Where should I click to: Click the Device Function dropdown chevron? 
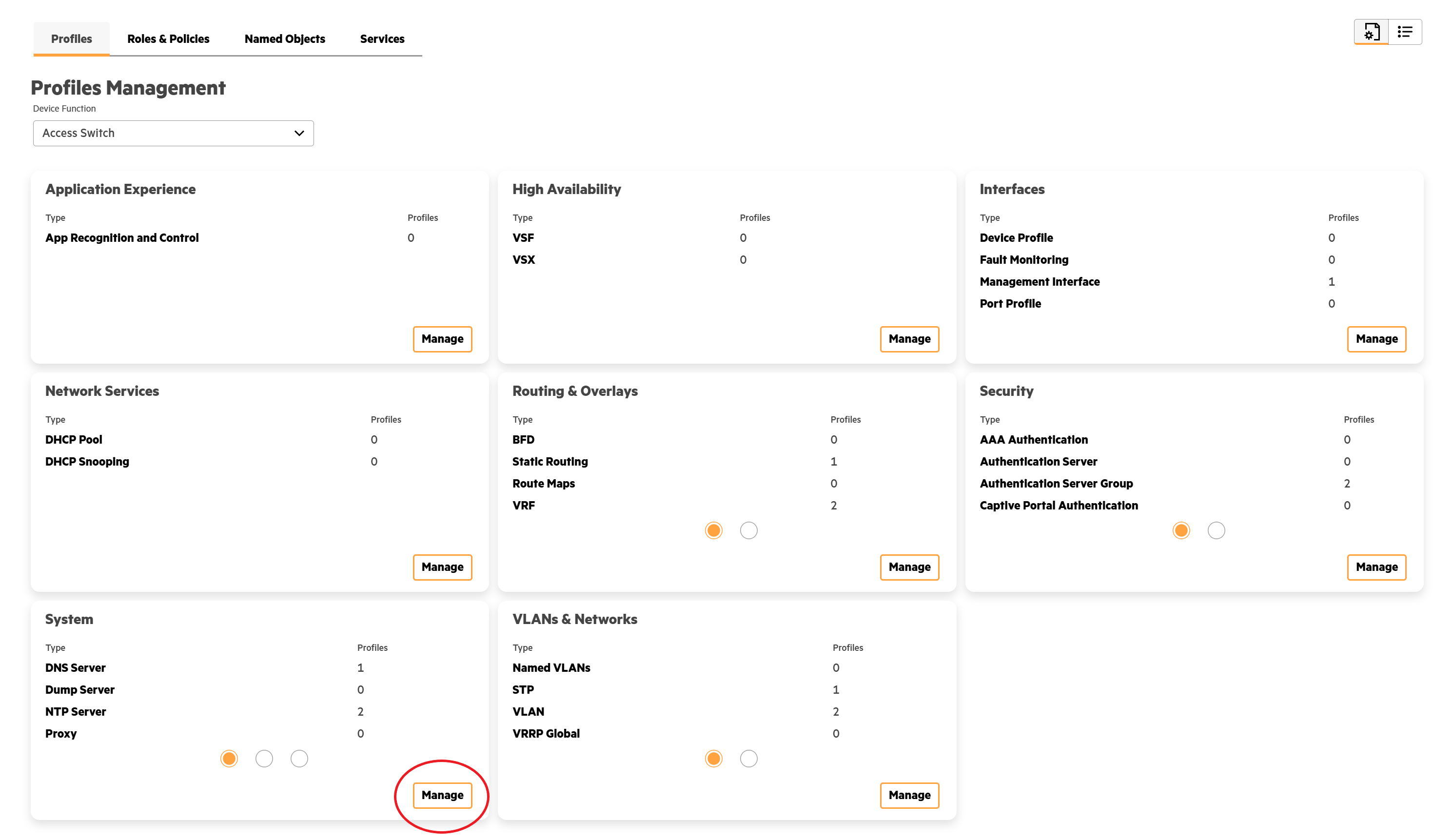click(x=299, y=133)
